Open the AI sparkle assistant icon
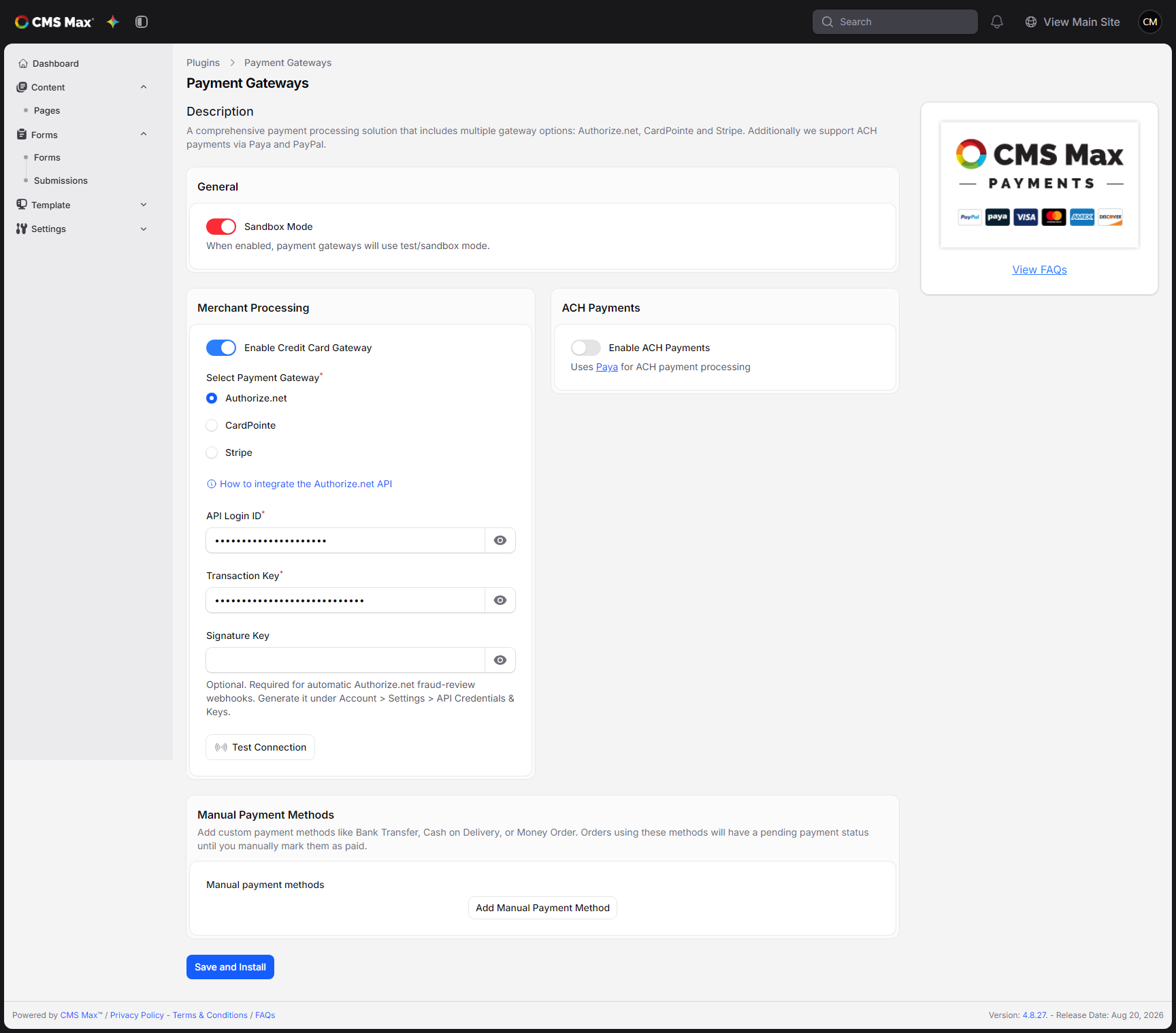1176x1033 pixels. (113, 22)
